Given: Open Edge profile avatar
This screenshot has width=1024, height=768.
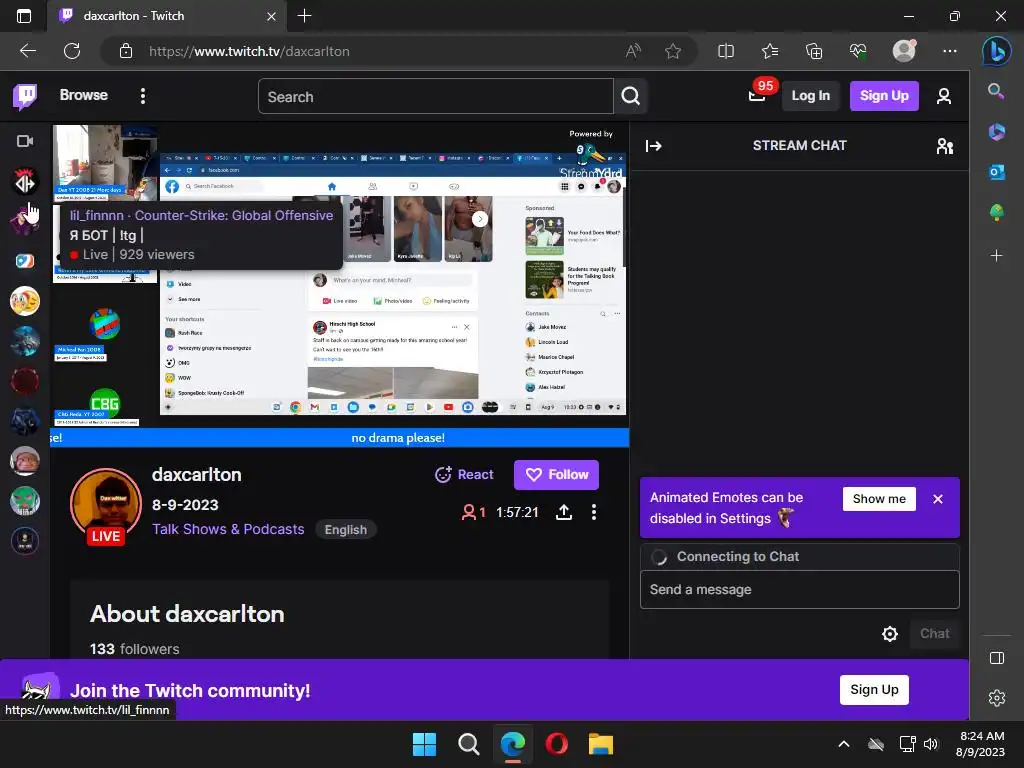Looking at the screenshot, I should [904, 51].
